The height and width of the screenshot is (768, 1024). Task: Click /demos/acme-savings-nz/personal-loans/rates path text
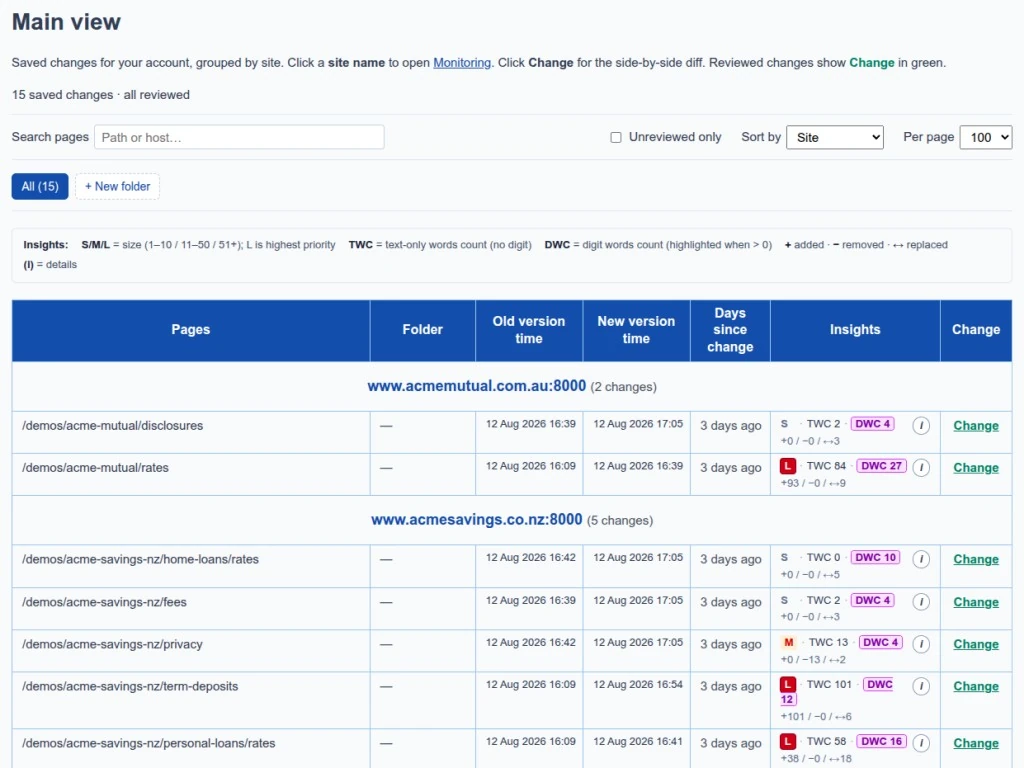pos(149,743)
